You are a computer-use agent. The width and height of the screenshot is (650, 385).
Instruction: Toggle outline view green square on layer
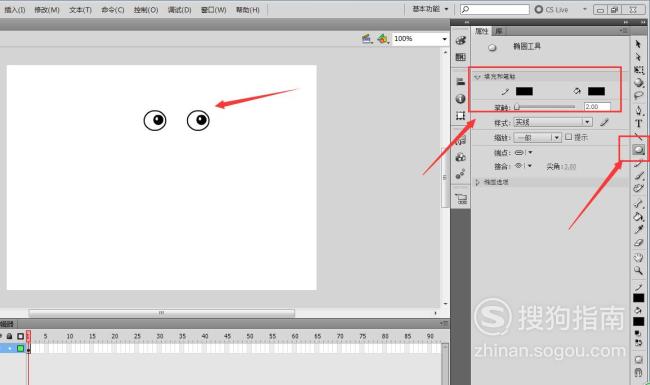tap(20, 349)
